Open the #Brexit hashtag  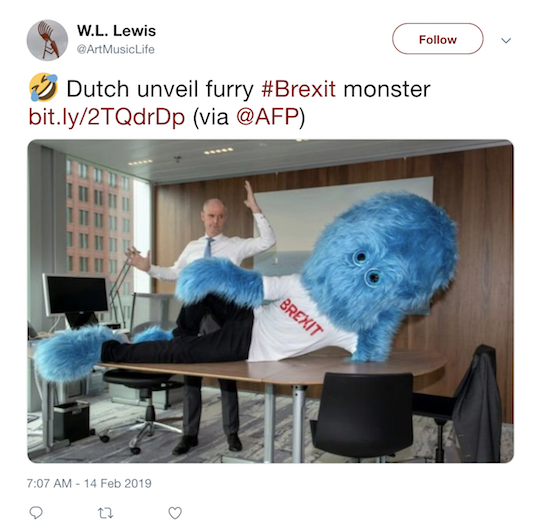tap(298, 89)
